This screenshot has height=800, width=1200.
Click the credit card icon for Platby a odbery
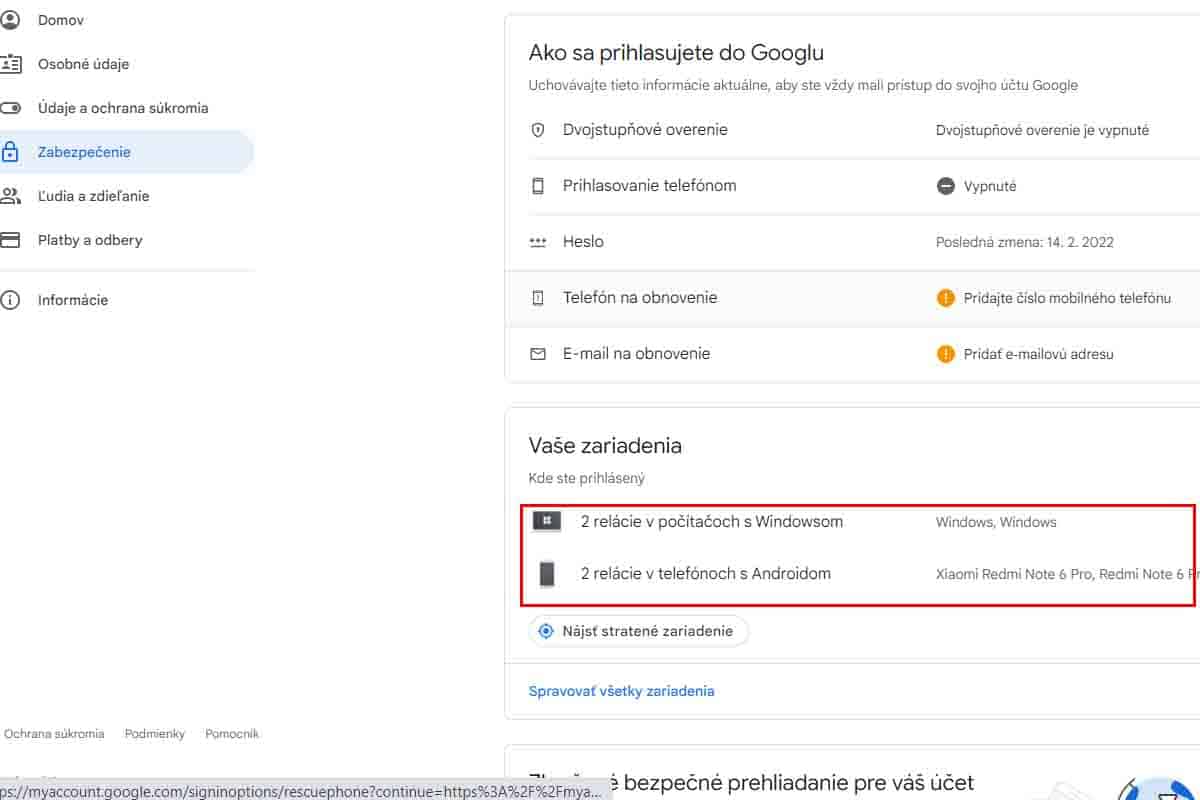10,240
